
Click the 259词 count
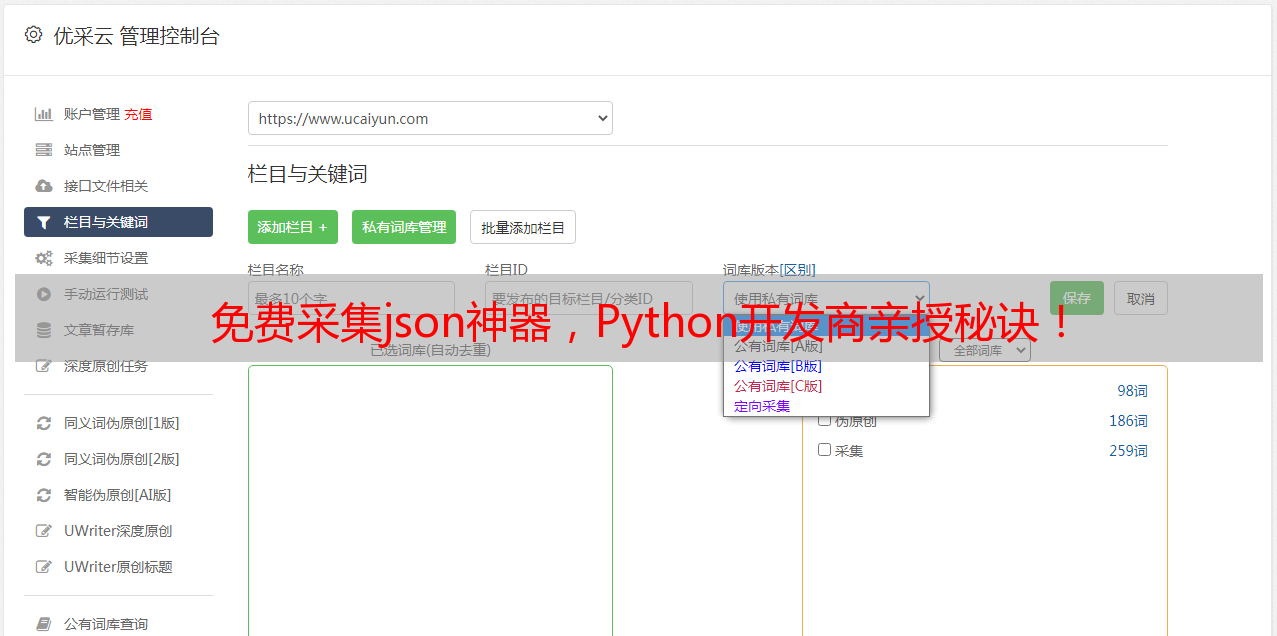click(x=1128, y=451)
